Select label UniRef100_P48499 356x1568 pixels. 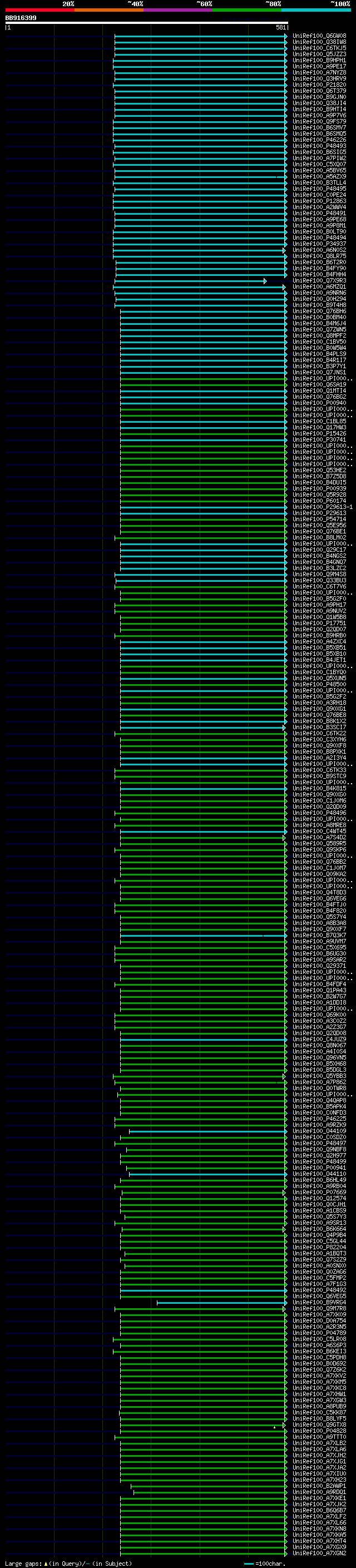tap(319, 1161)
